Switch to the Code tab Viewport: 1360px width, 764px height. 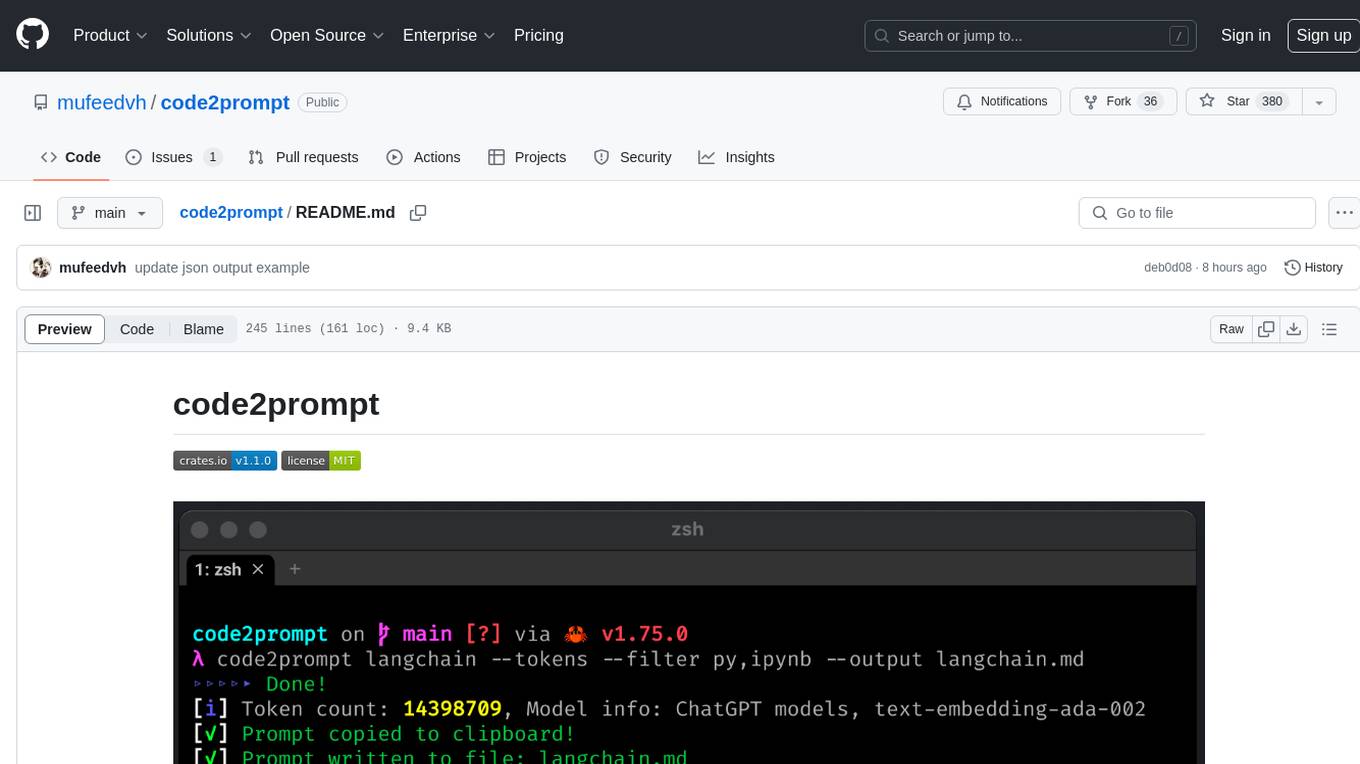coord(71,157)
